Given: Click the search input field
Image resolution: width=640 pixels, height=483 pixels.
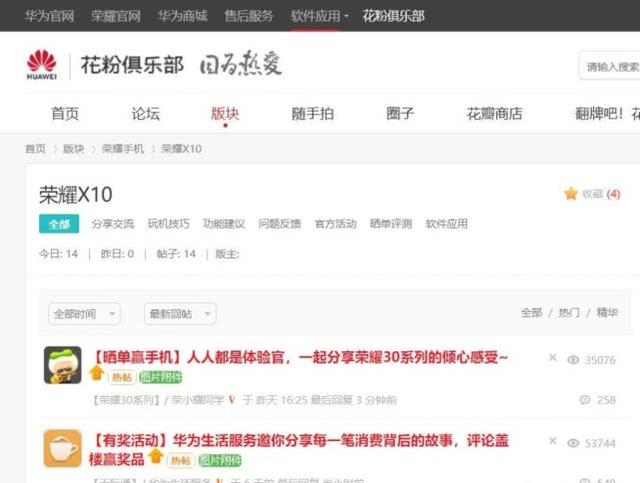Looking at the screenshot, I should coord(609,66).
